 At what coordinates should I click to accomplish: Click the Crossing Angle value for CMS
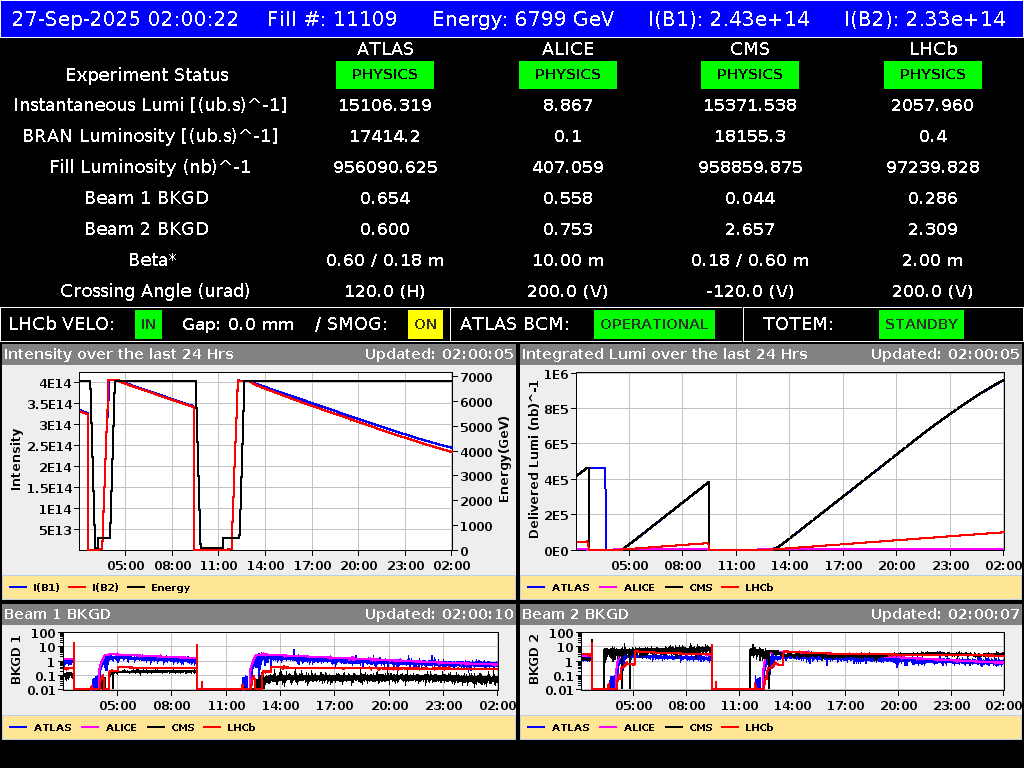click(750, 290)
